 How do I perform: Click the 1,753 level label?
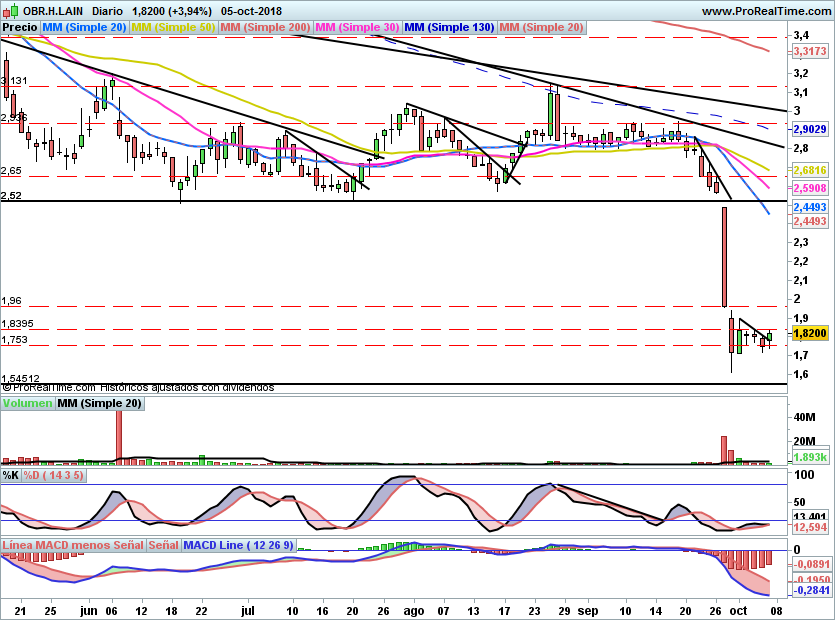click(x=14, y=340)
